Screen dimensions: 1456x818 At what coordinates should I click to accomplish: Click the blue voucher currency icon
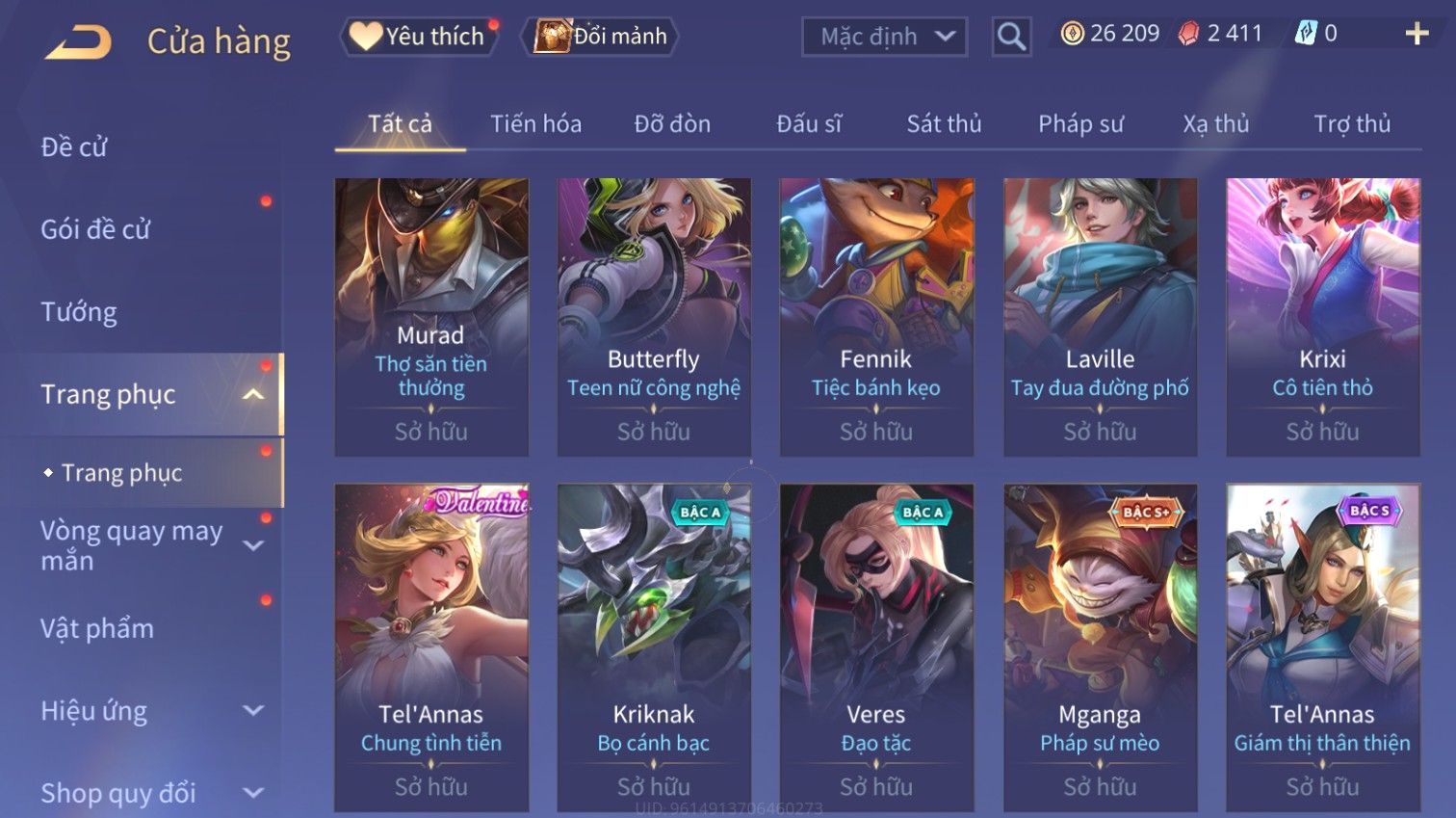[1304, 34]
